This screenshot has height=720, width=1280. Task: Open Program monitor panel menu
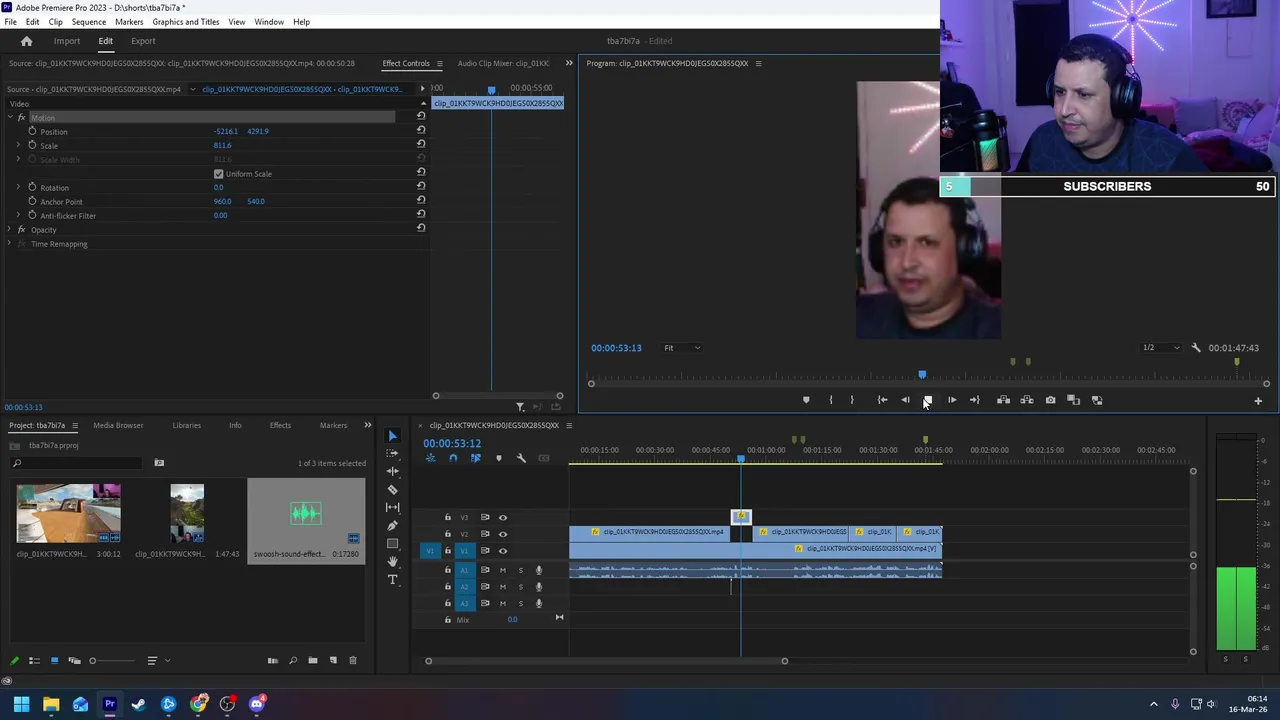758,63
